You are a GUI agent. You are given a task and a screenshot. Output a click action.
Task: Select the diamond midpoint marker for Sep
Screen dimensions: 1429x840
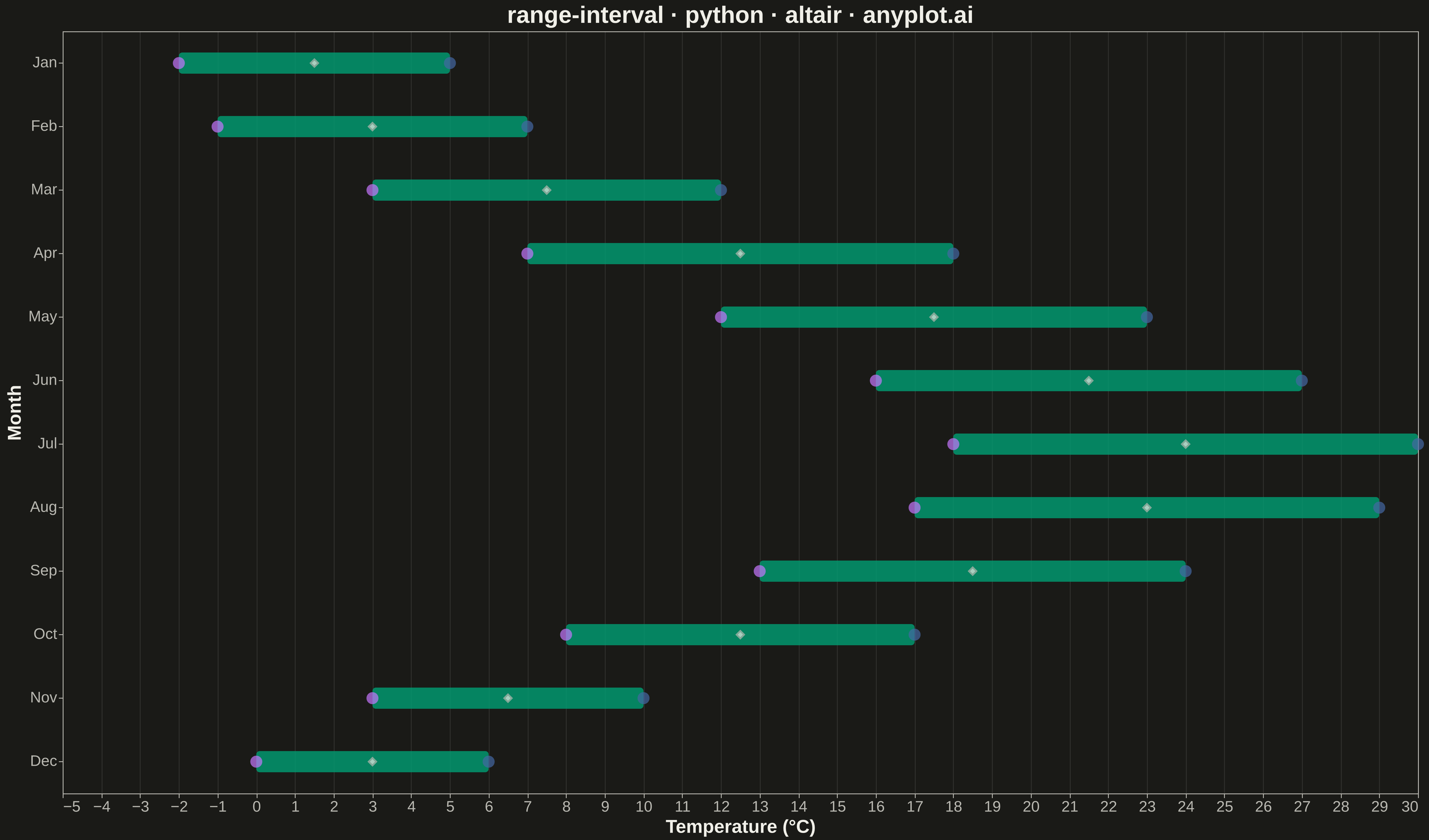972,571
